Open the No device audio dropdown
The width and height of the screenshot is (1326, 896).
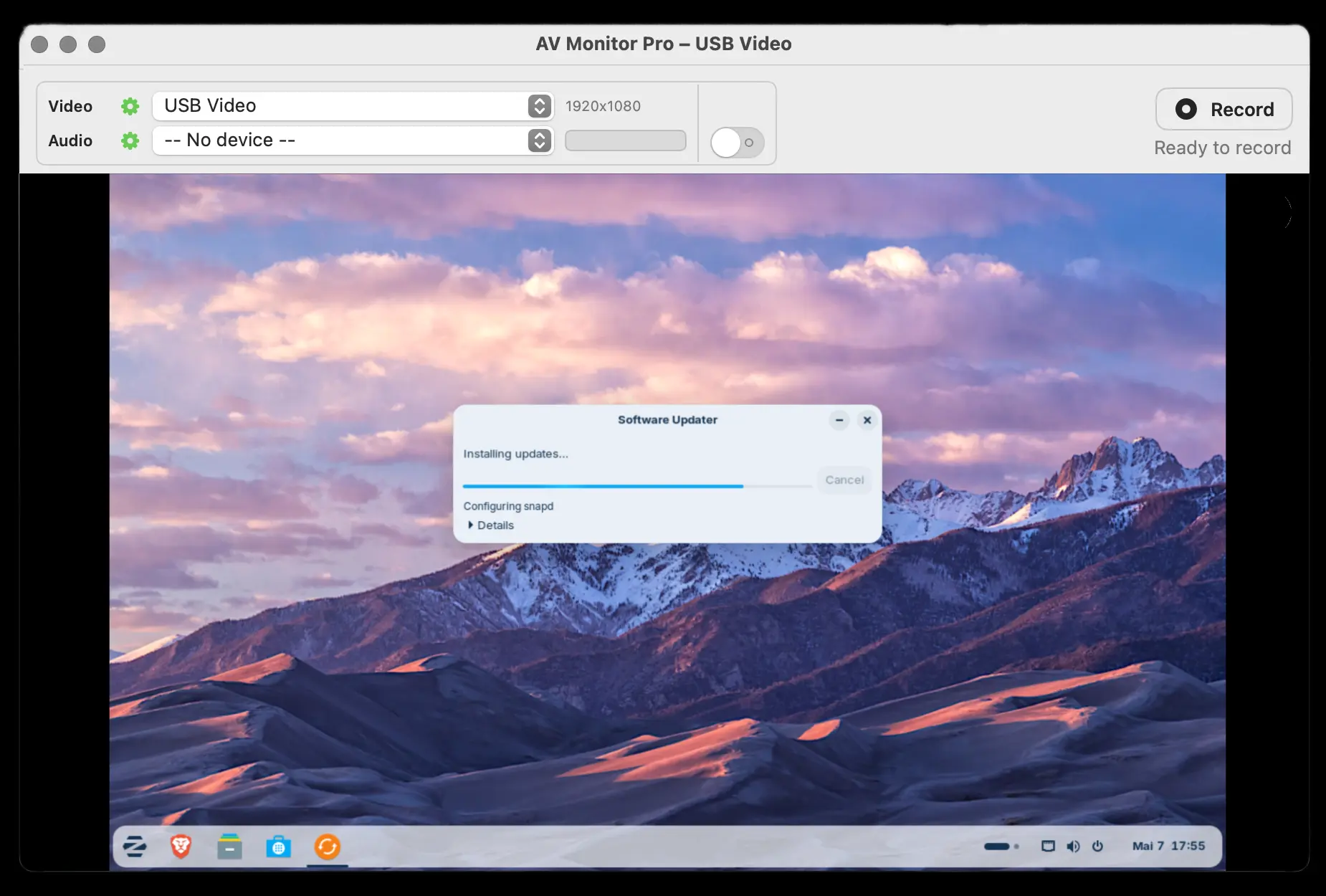pos(353,140)
